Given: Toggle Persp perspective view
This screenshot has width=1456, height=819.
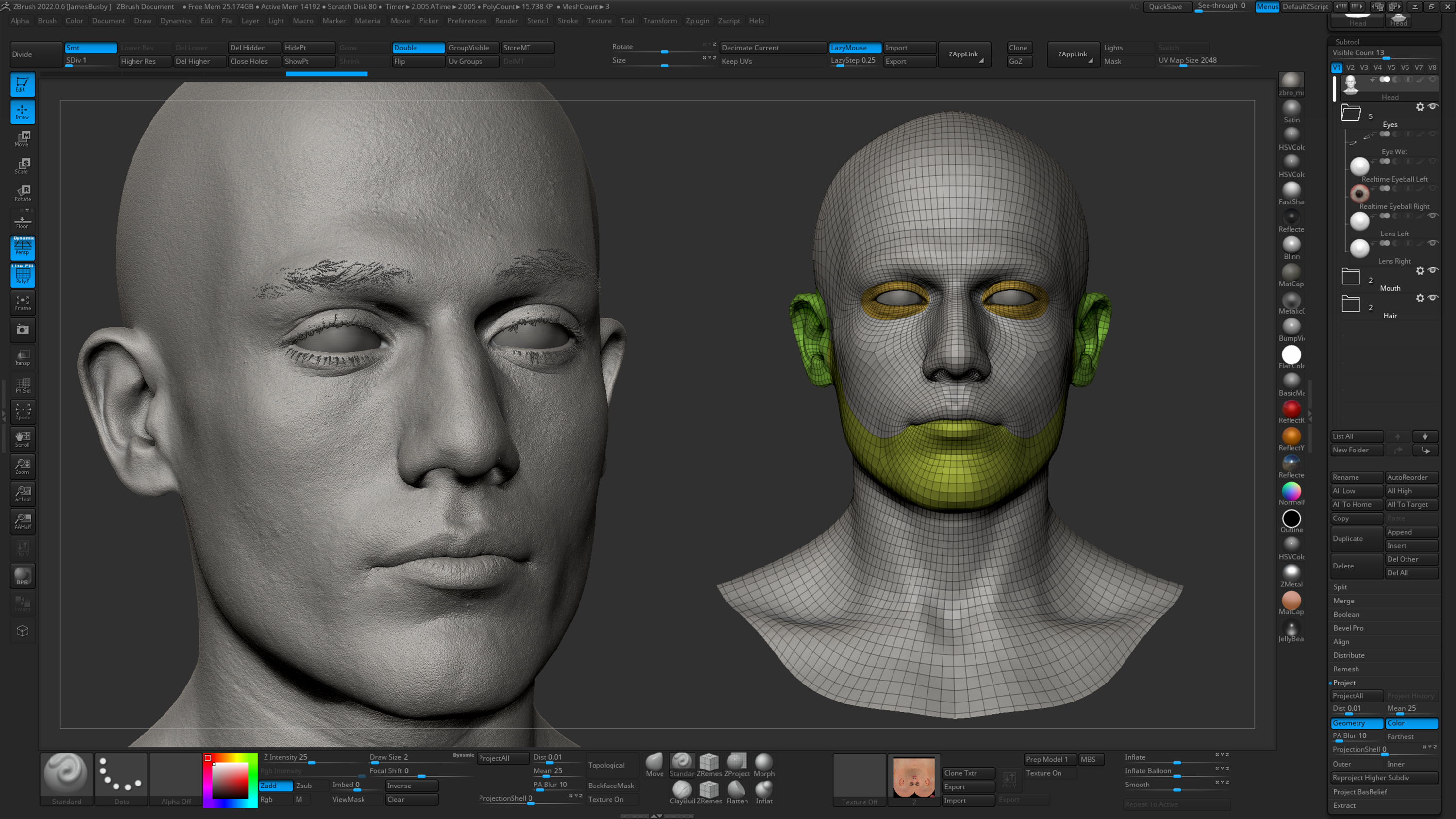Looking at the screenshot, I should pyautogui.click(x=23, y=247).
